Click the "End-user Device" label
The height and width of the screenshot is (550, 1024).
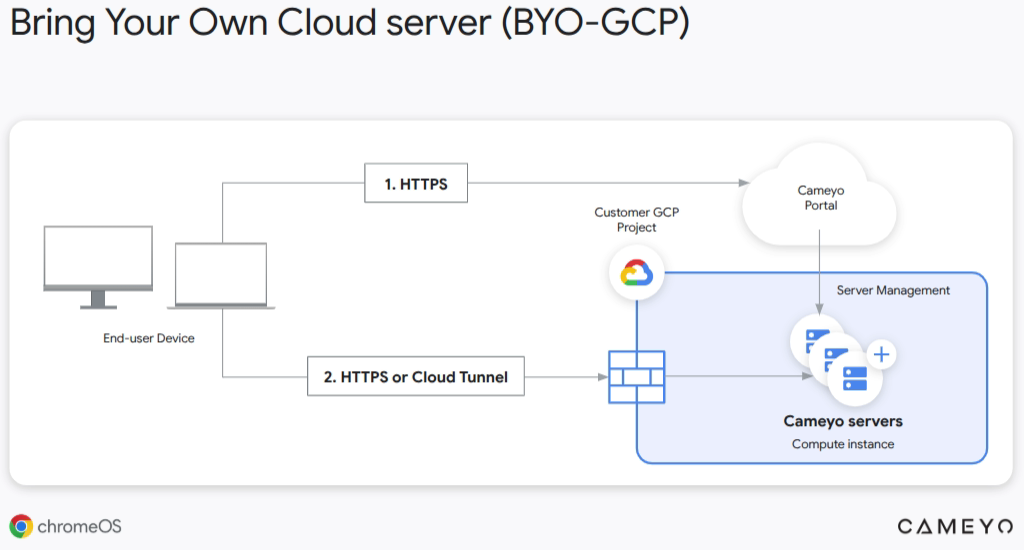149,338
